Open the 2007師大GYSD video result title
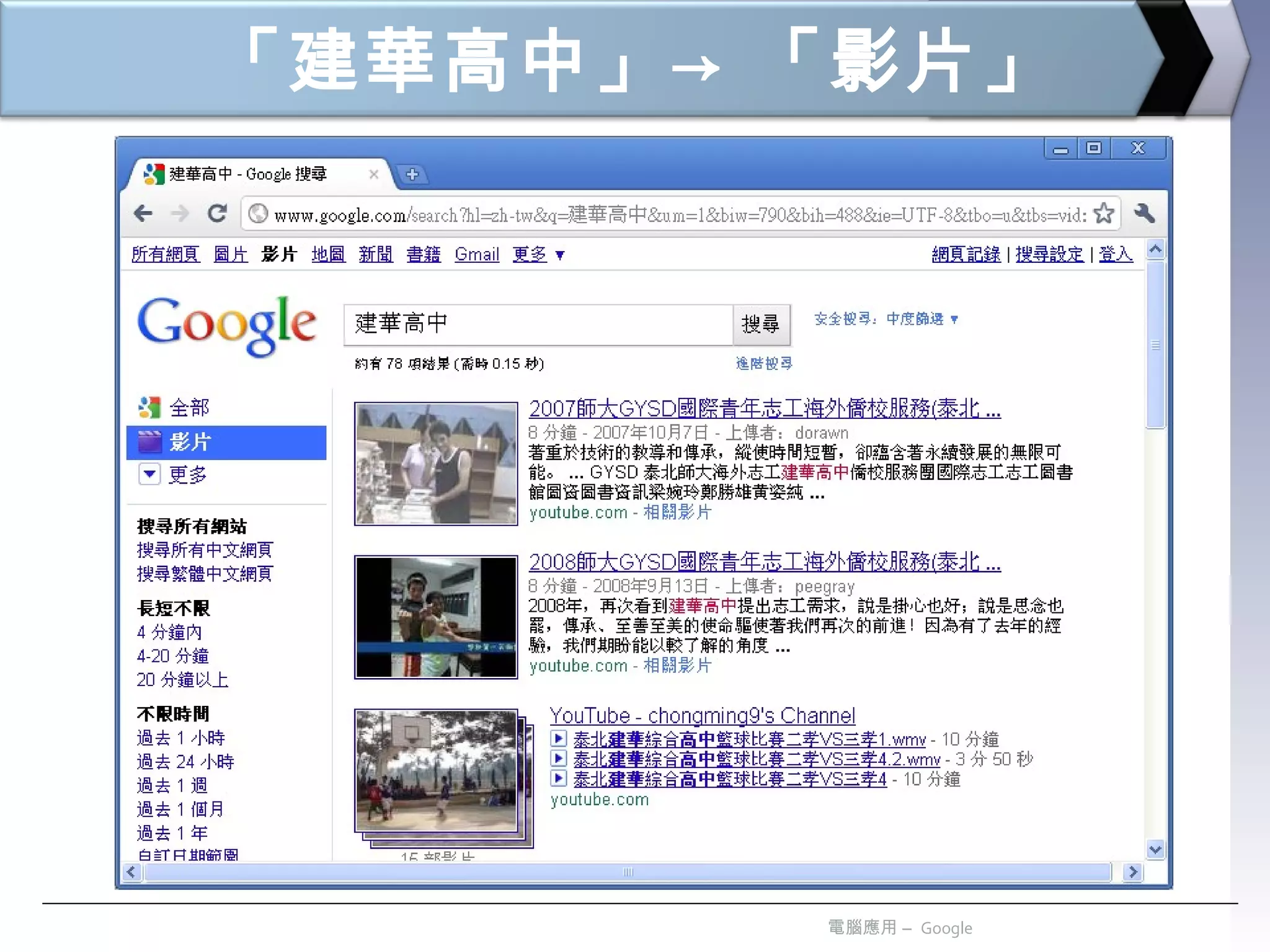Screen dimensions: 1270x952 point(765,408)
